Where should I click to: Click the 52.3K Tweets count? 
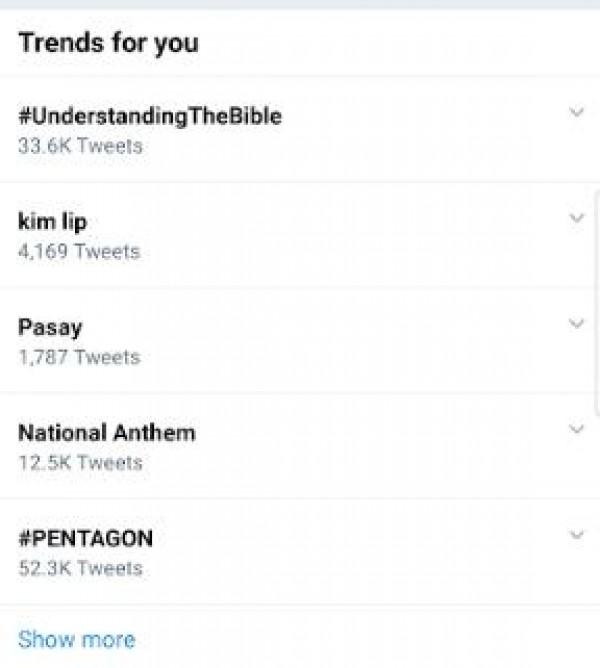(81, 568)
